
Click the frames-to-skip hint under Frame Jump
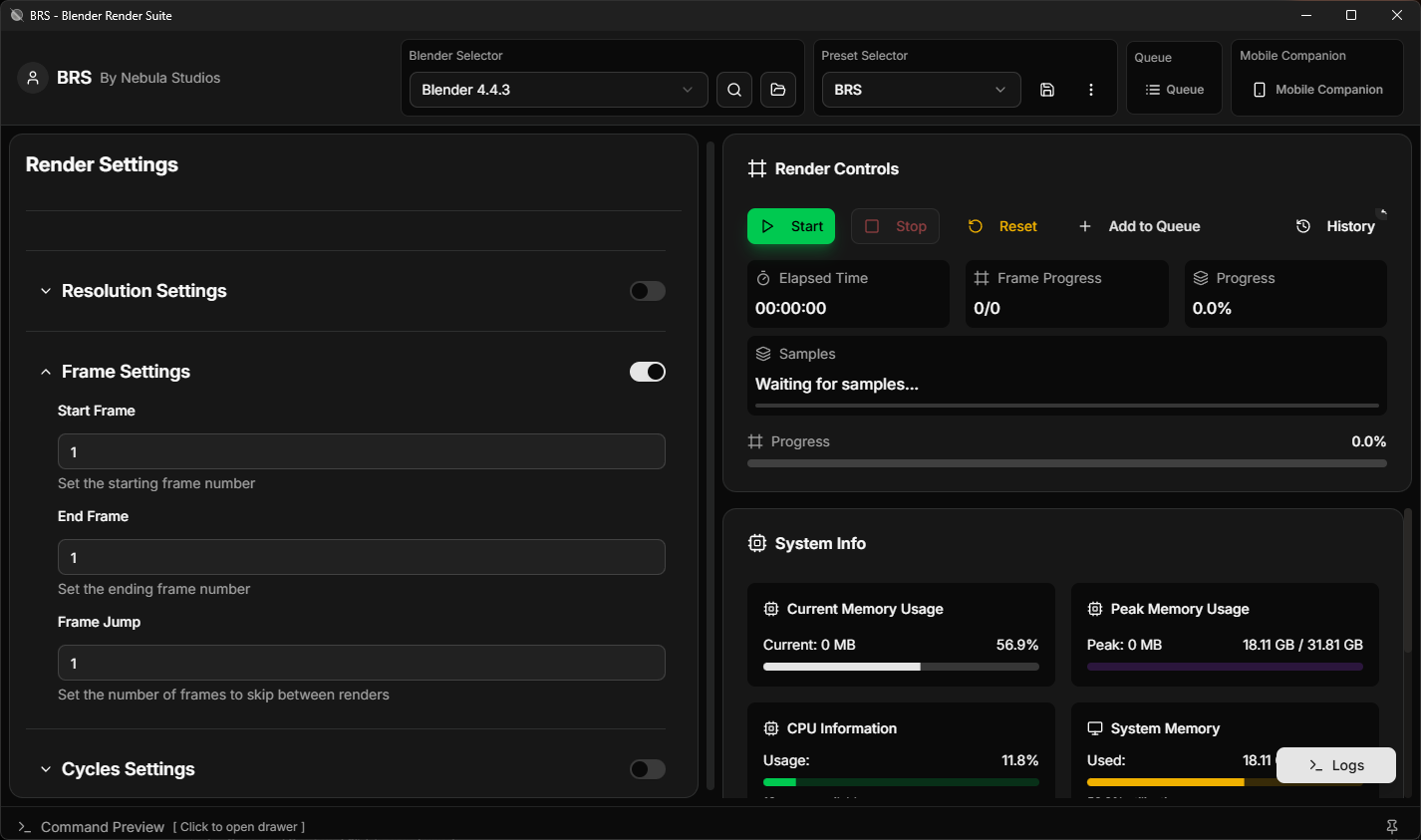[223, 695]
